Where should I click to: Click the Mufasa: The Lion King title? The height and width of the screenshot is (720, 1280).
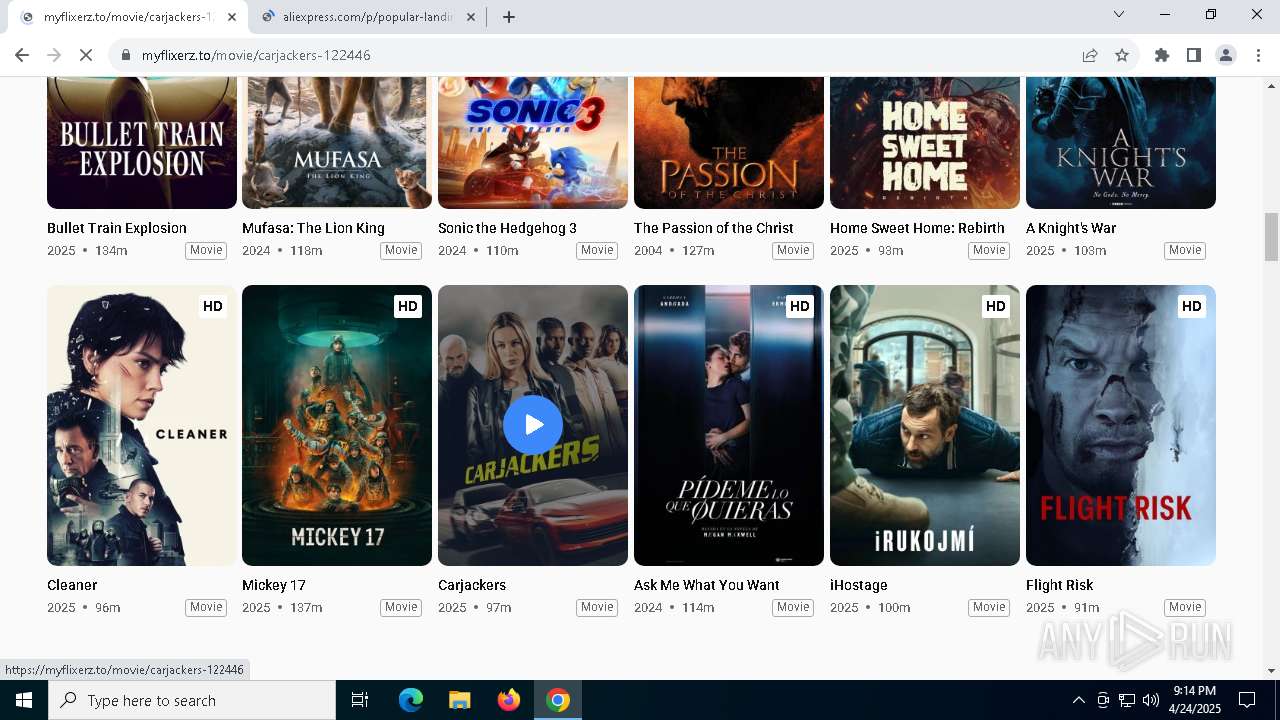tap(313, 228)
